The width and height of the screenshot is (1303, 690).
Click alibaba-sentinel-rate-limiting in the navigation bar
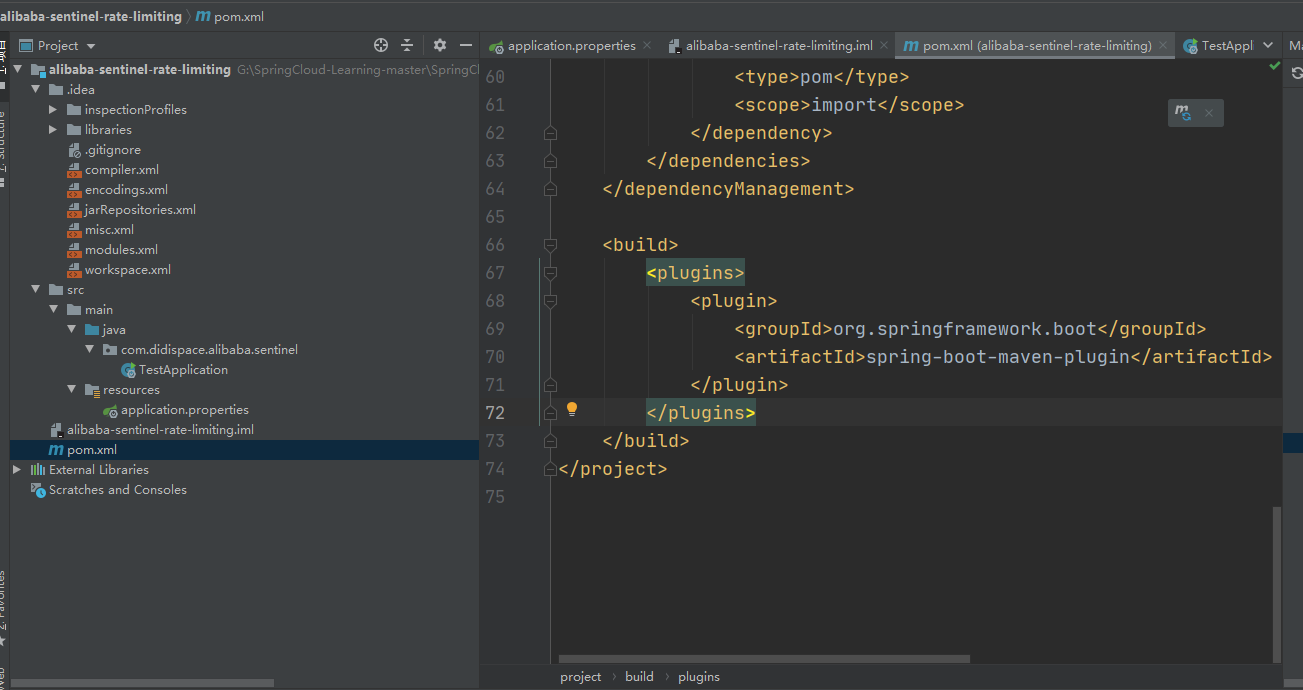pos(91,17)
